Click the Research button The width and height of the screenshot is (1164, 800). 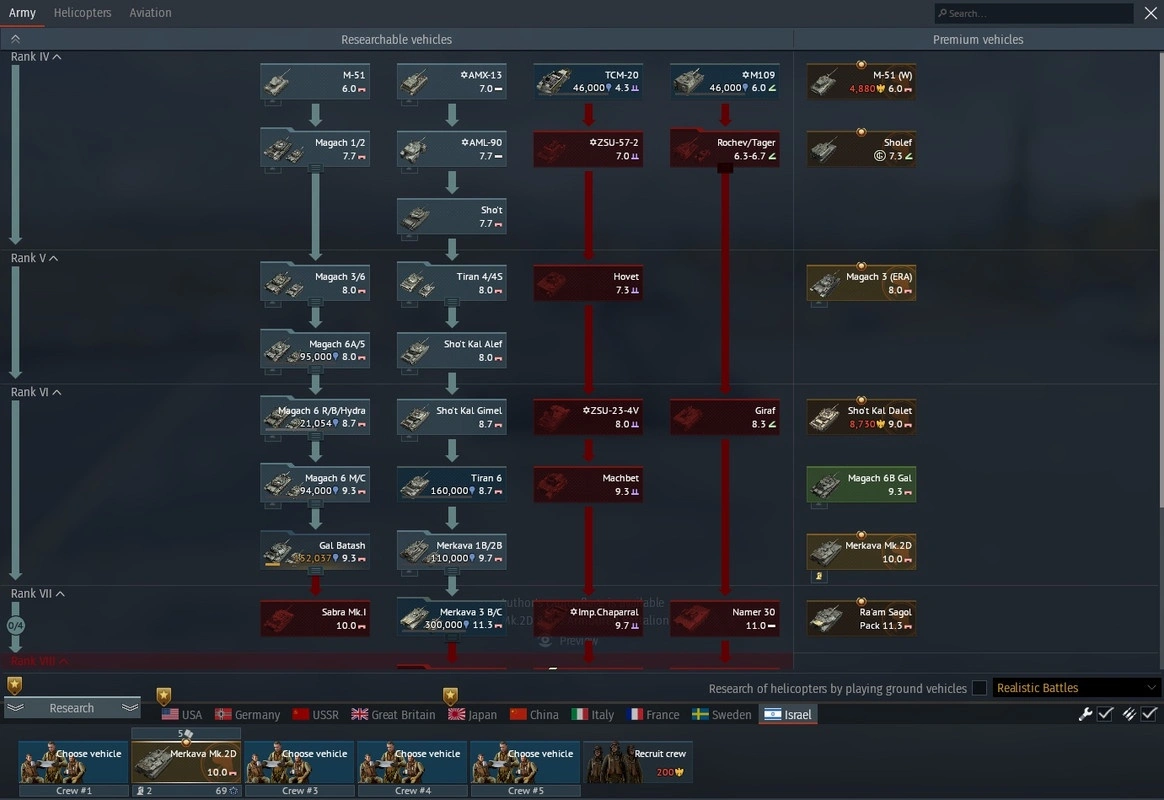point(72,708)
